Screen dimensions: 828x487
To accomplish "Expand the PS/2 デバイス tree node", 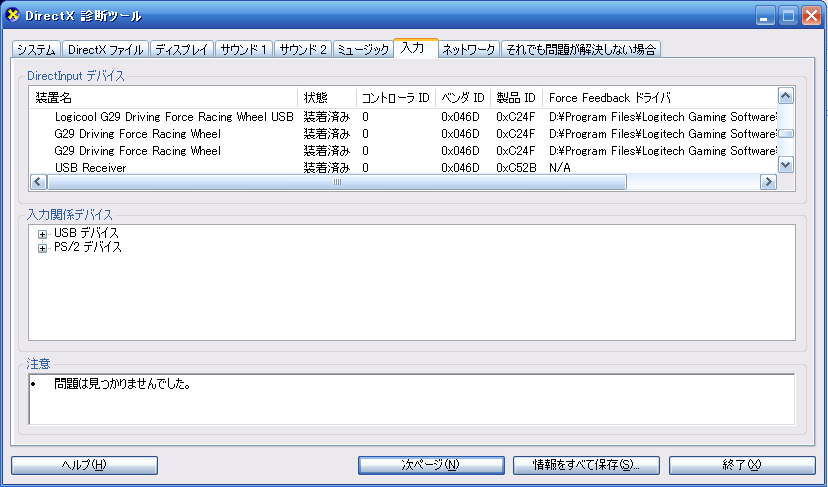I will click(x=43, y=248).
